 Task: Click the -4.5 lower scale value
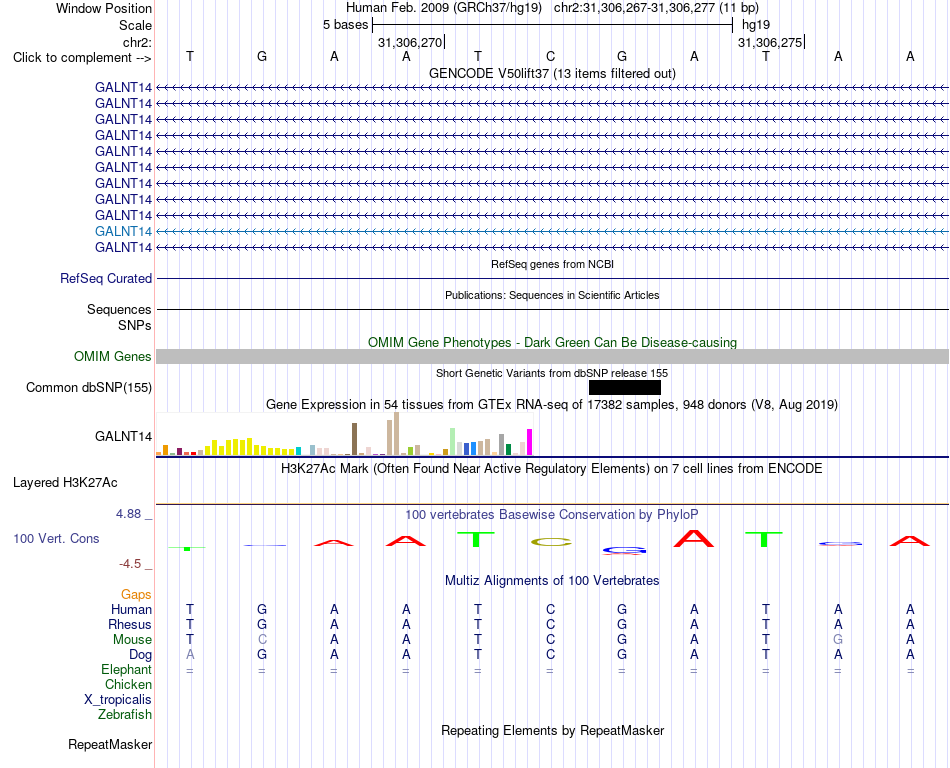130,564
